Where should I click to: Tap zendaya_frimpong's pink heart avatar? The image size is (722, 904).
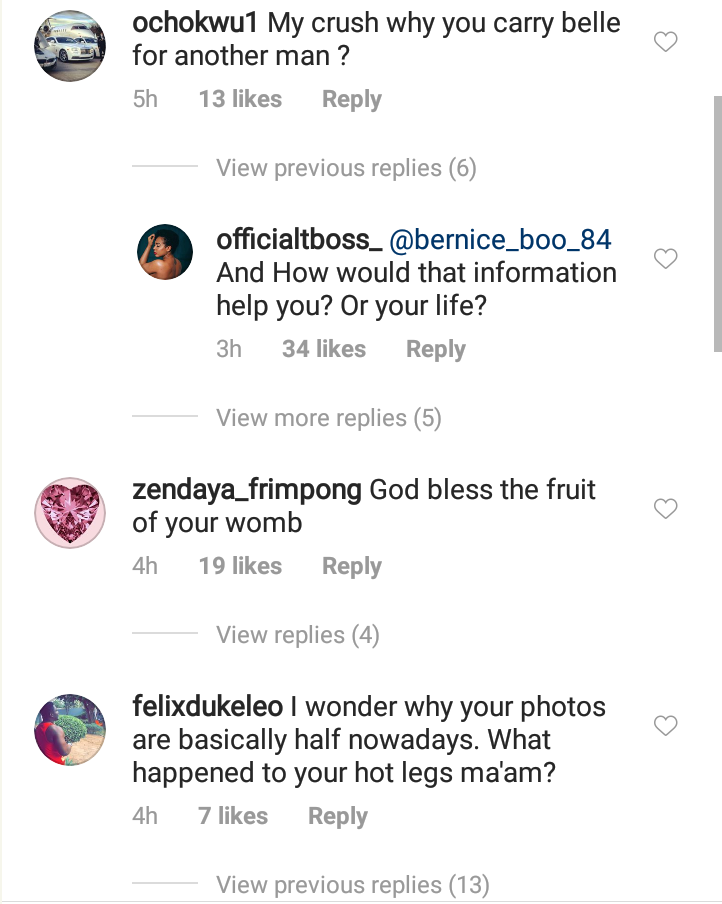click(x=70, y=512)
